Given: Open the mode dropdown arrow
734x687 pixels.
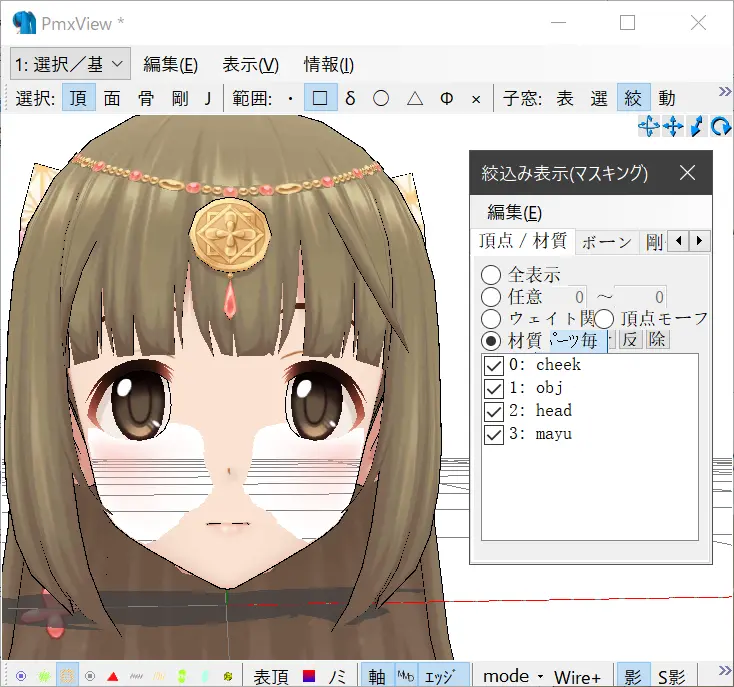Looking at the screenshot, I should (541, 677).
